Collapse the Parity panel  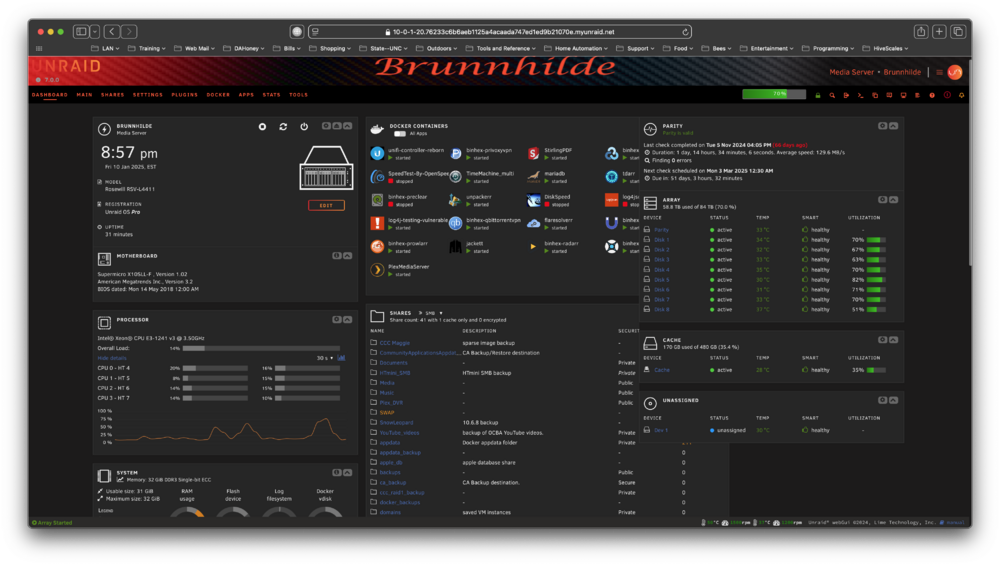point(893,126)
